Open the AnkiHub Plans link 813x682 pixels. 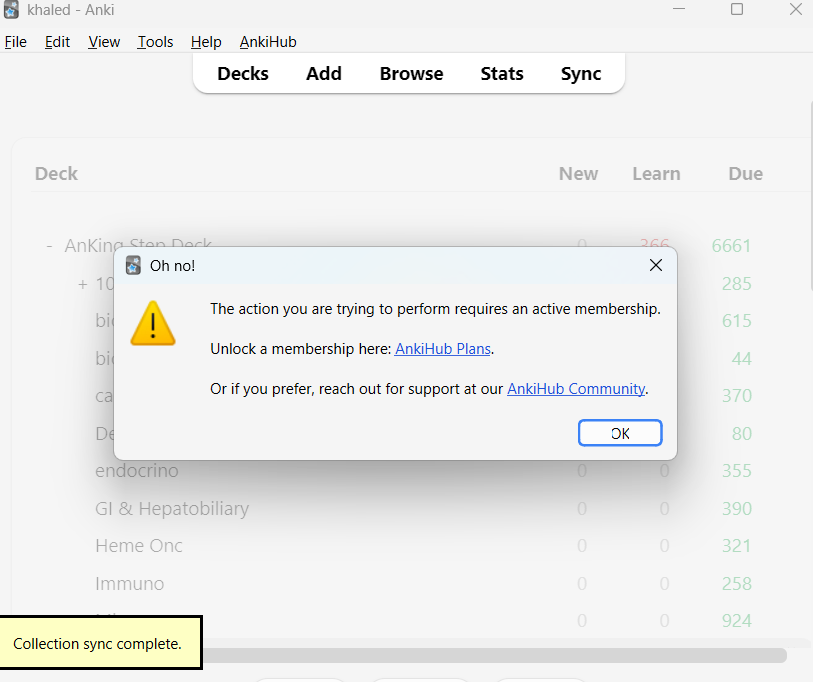[443, 349]
